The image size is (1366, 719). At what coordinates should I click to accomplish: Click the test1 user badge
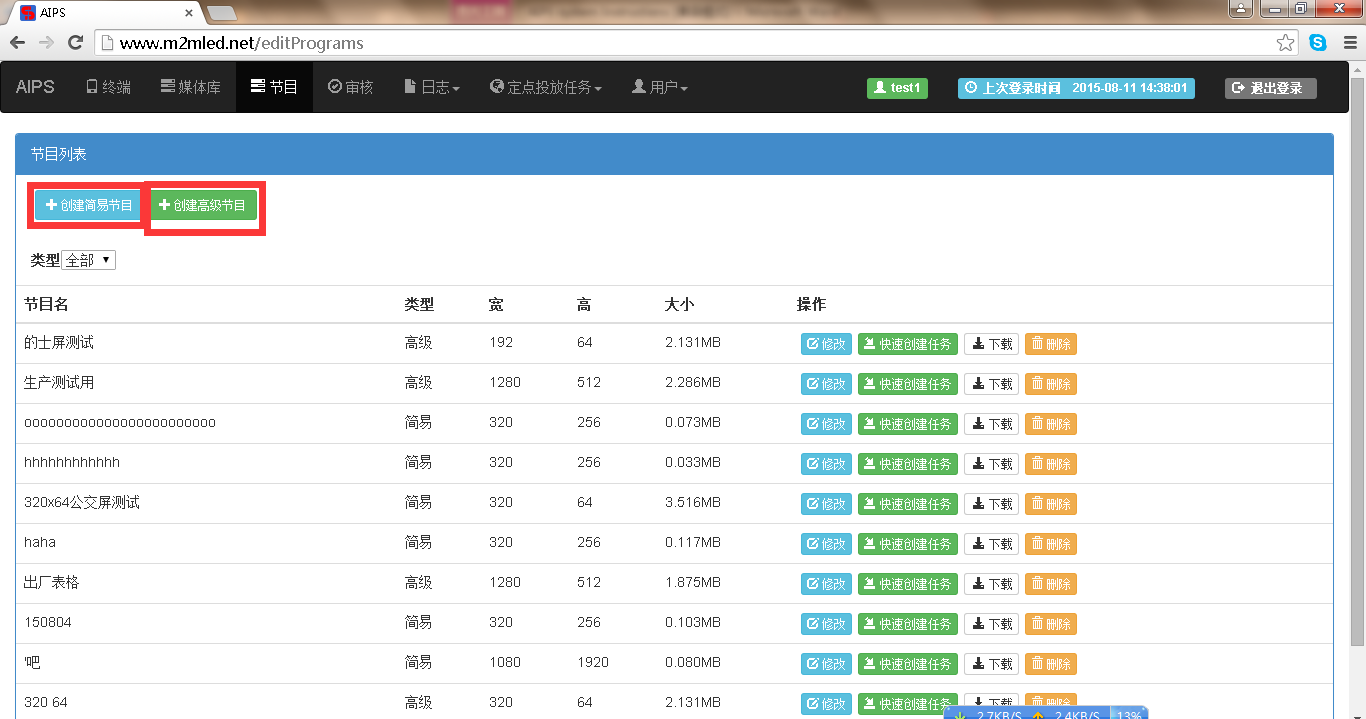tap(897, 88)
